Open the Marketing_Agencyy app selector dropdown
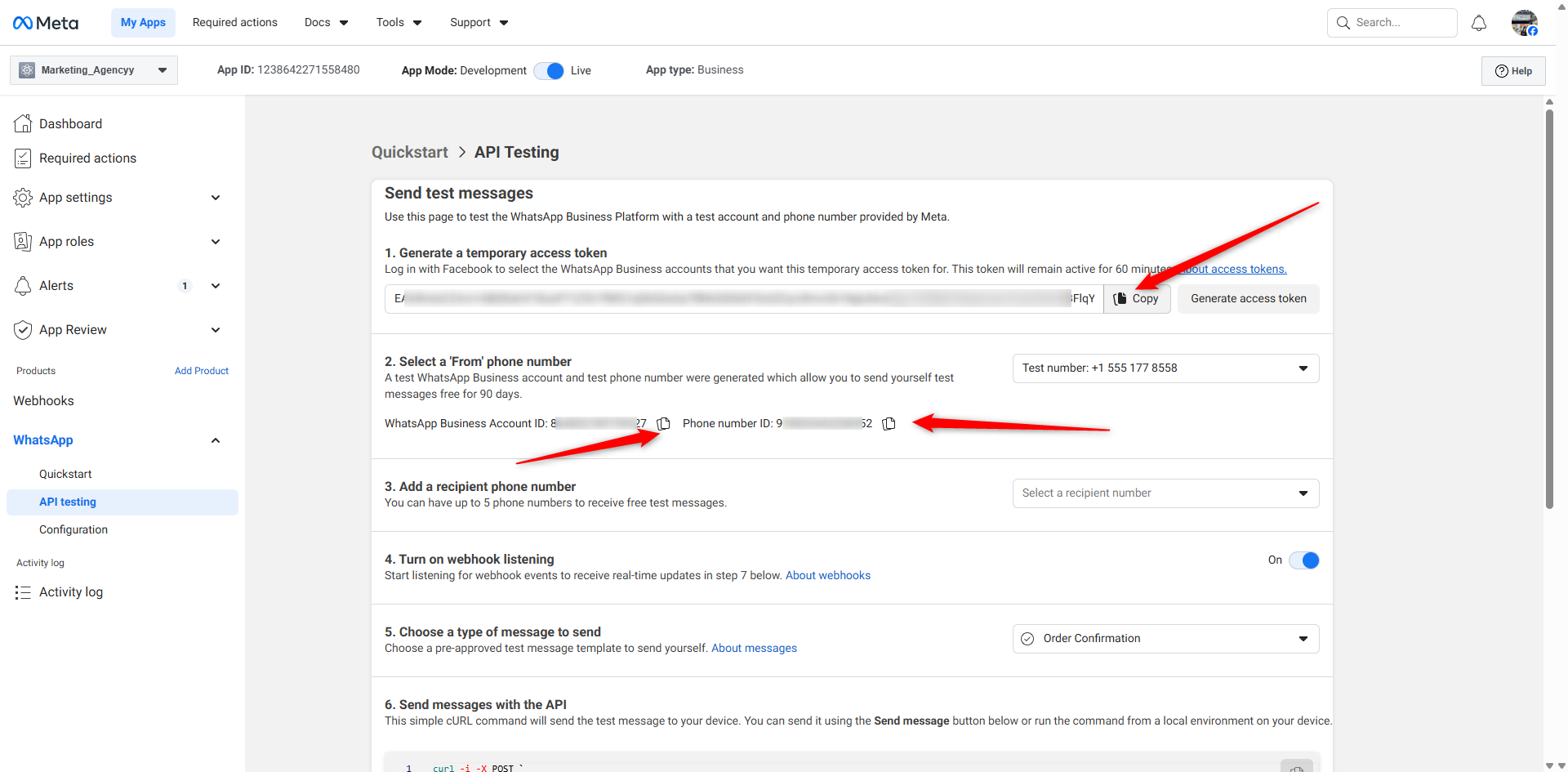This screenshot has height=772, width=1568. point(94,70)
